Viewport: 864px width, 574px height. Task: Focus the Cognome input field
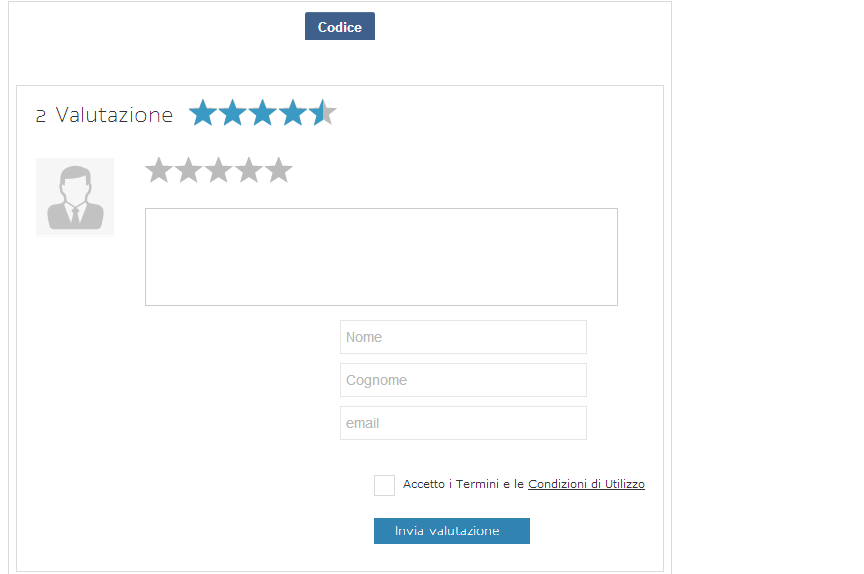[463, 380]
